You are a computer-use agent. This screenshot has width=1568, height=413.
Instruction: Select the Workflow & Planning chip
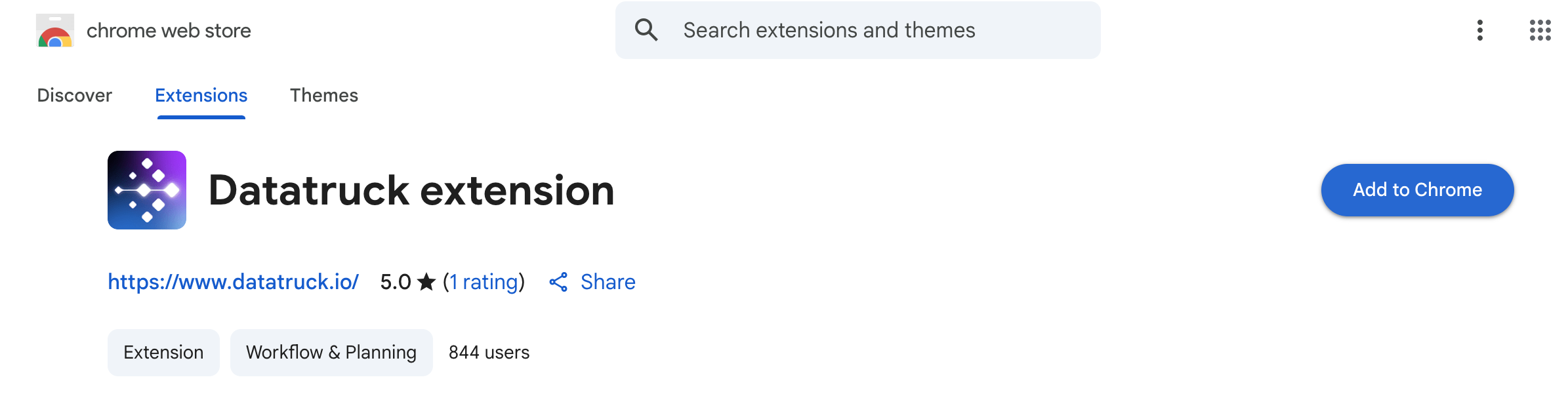click(x=331, y=352)
